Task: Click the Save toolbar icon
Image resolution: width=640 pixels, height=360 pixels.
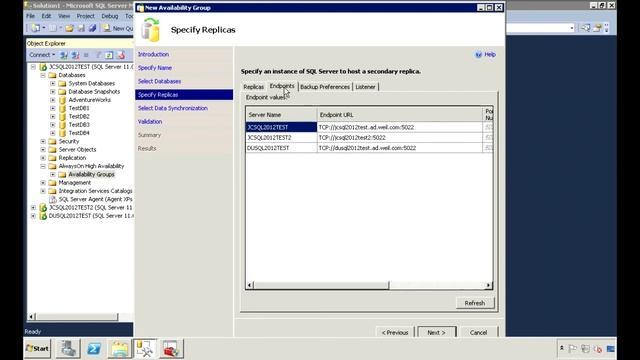Action: pyautogui.click(x=81, y=28)
